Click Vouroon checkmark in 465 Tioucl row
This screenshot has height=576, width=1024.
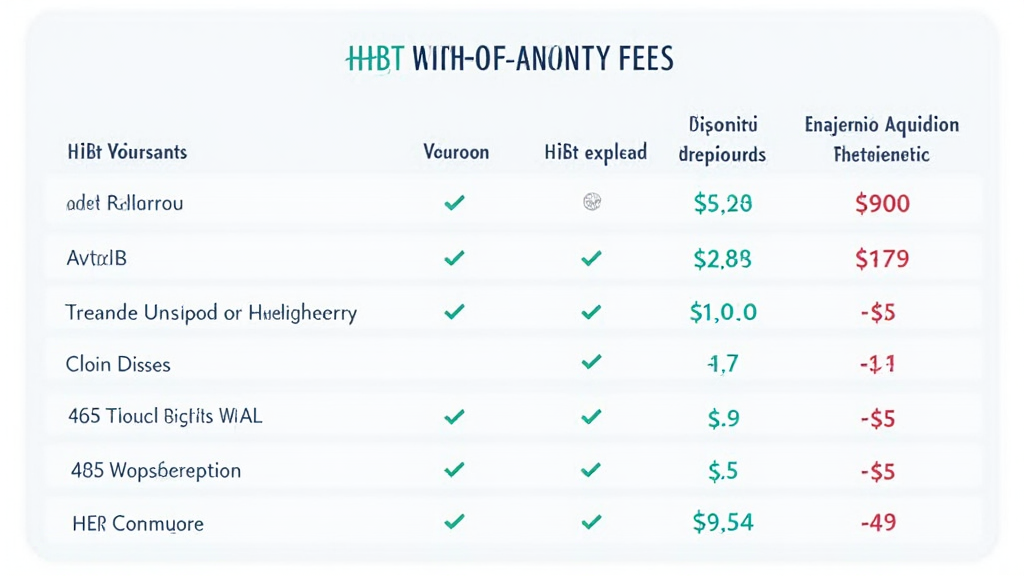coord(454,416)
